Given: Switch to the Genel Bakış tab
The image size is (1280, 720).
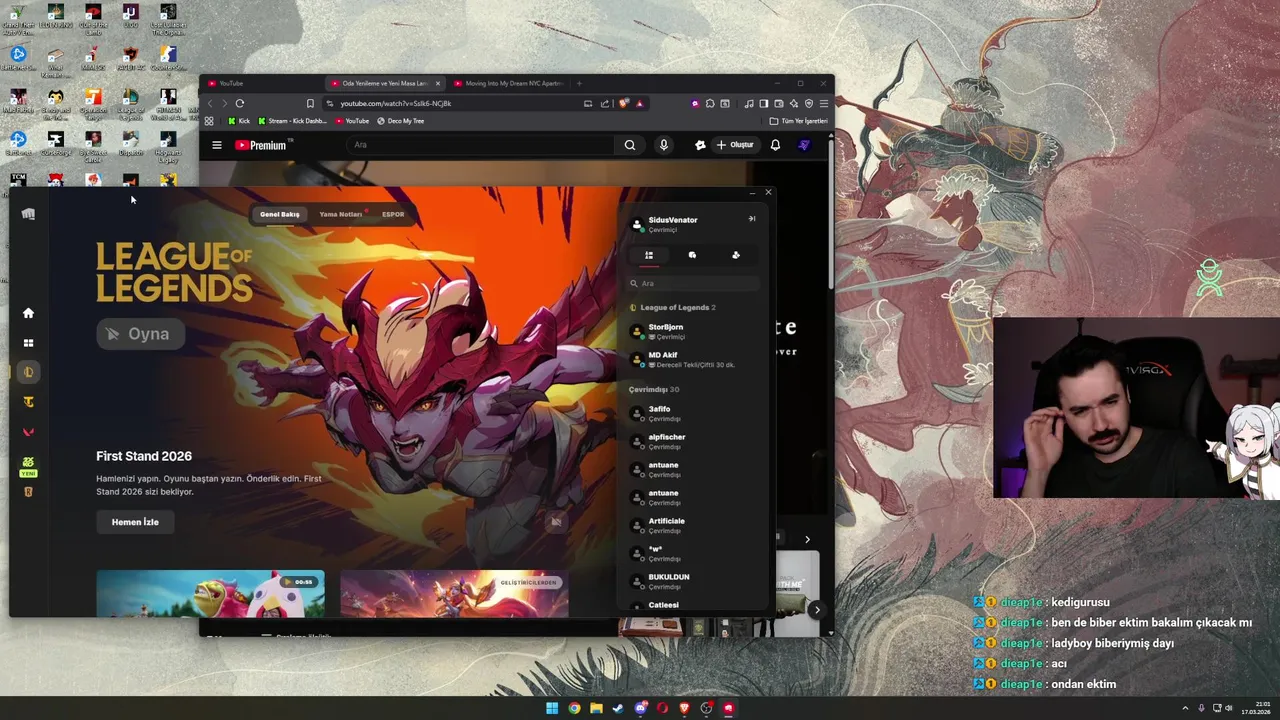Looking at the screenshot, I should tap(280, 214).
